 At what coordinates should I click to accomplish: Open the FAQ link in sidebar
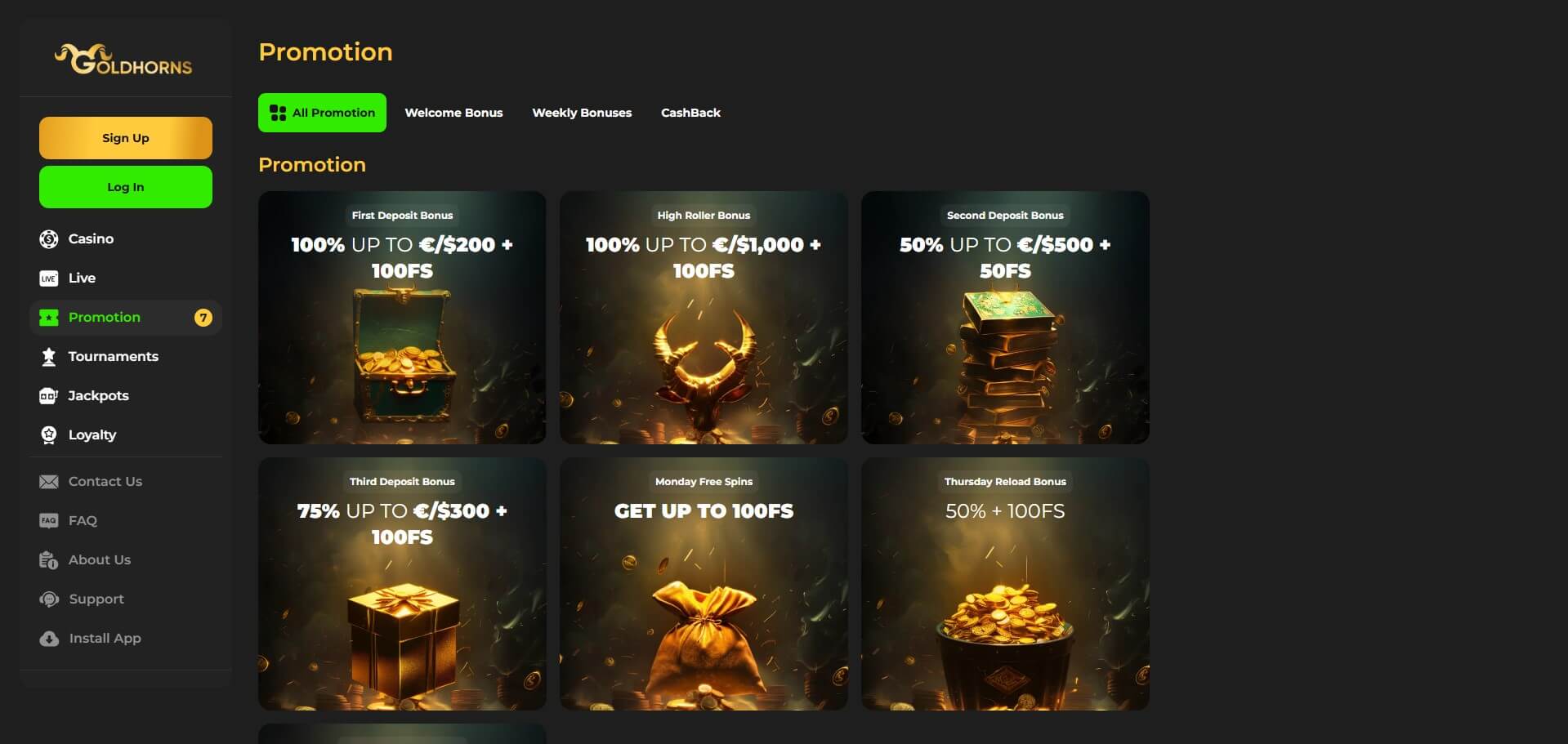[83, 521]
